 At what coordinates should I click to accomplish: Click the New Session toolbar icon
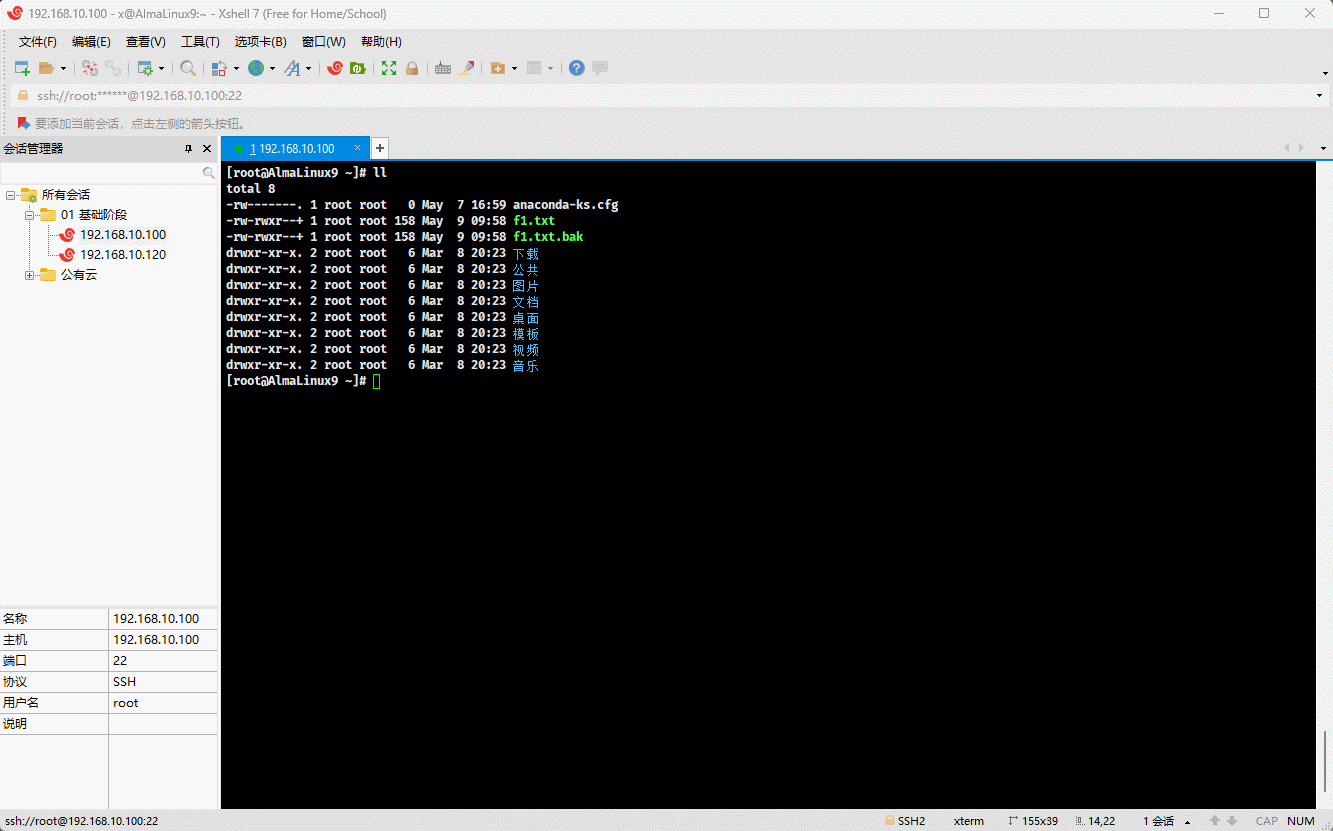21,68
